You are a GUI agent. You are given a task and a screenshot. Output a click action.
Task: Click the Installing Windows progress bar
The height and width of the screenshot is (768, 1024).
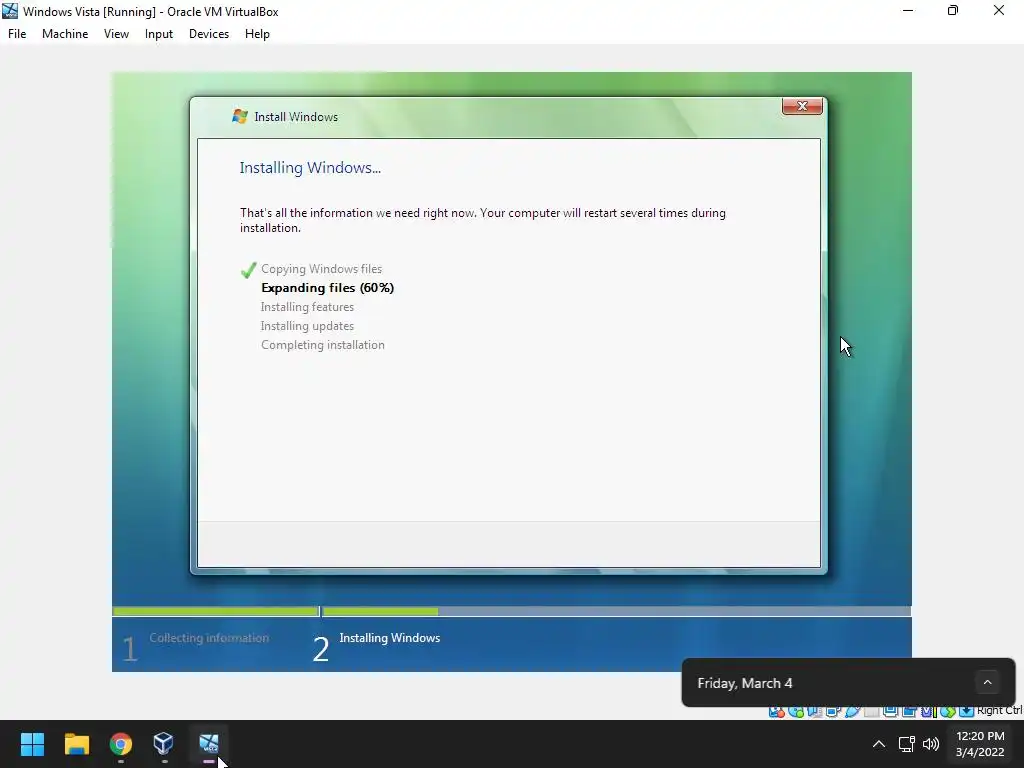point(616,612)
